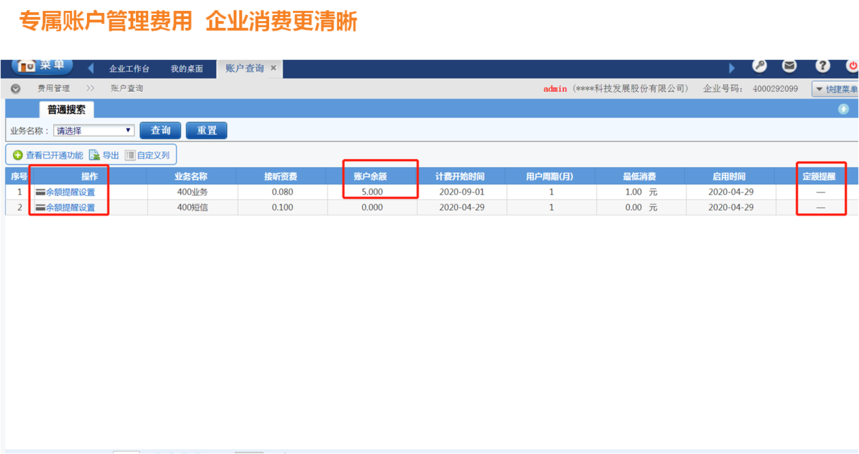Click the 重置 reset button
The image size is (859, 454).
pos(206,130)
